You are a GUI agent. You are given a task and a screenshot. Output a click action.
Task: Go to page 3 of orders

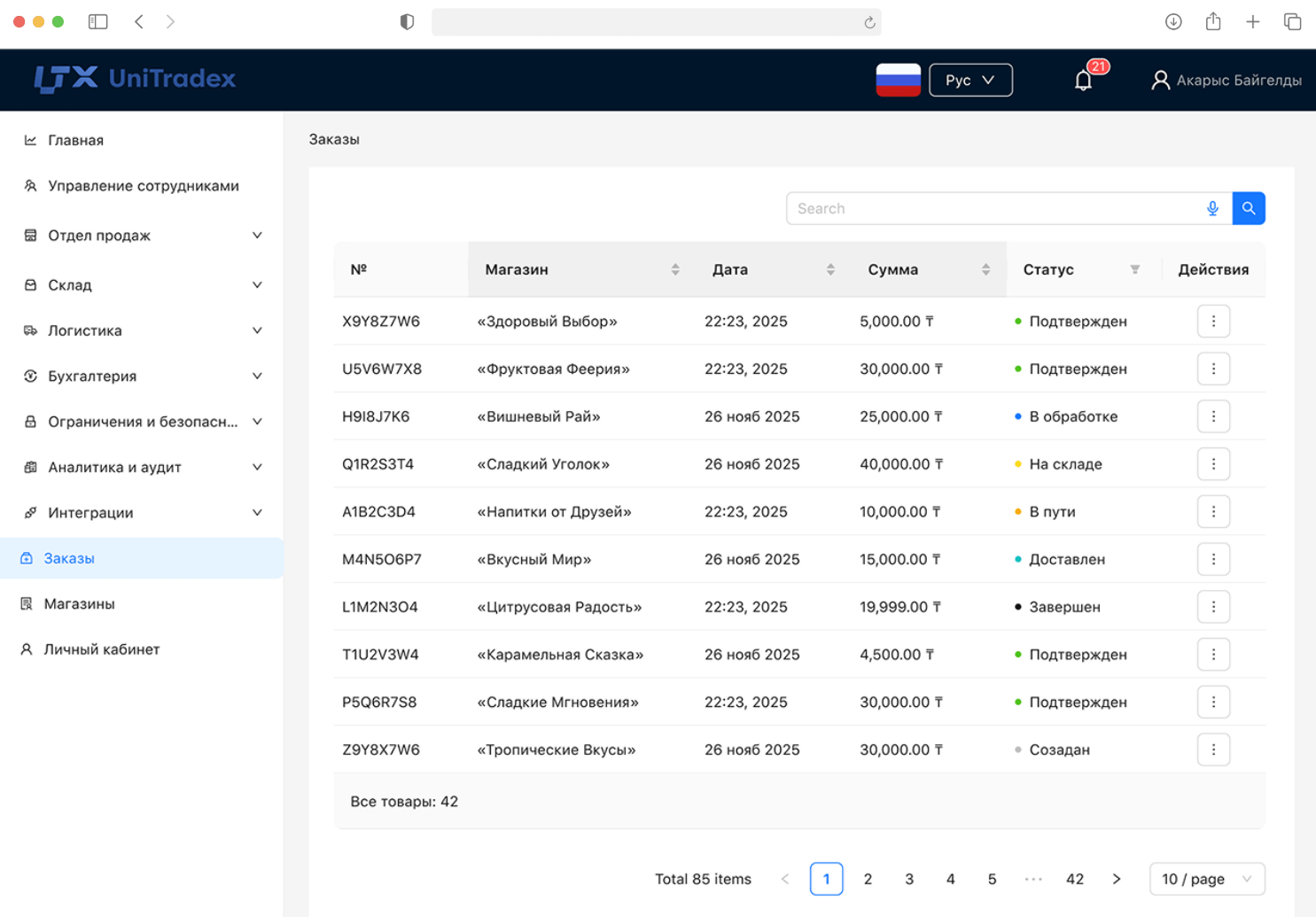click(908, 879)
